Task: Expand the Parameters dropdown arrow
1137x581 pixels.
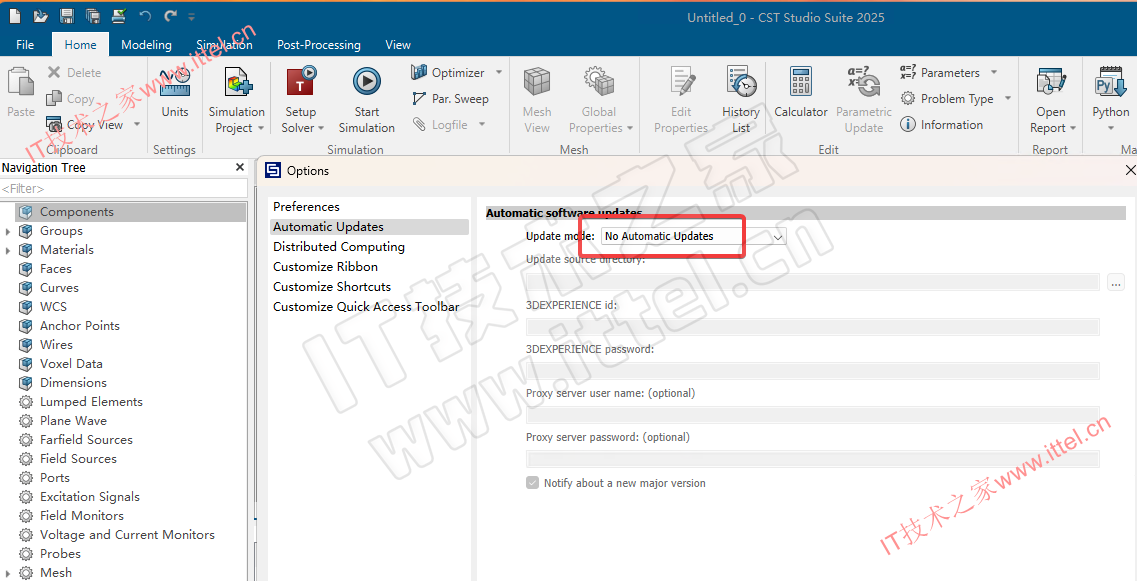Action: [x=994, y=73]
